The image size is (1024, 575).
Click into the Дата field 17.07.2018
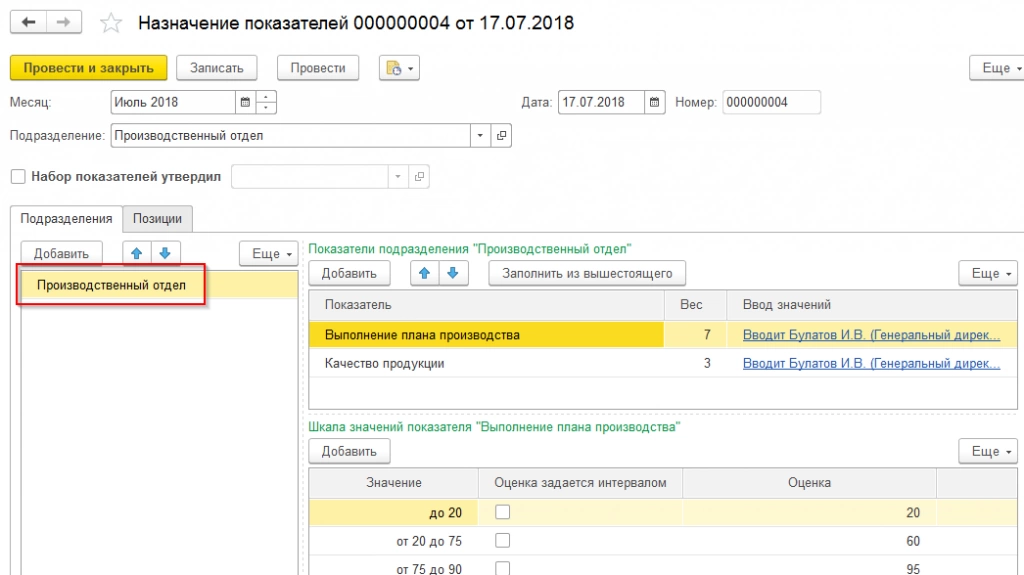[x=601, y=102]
